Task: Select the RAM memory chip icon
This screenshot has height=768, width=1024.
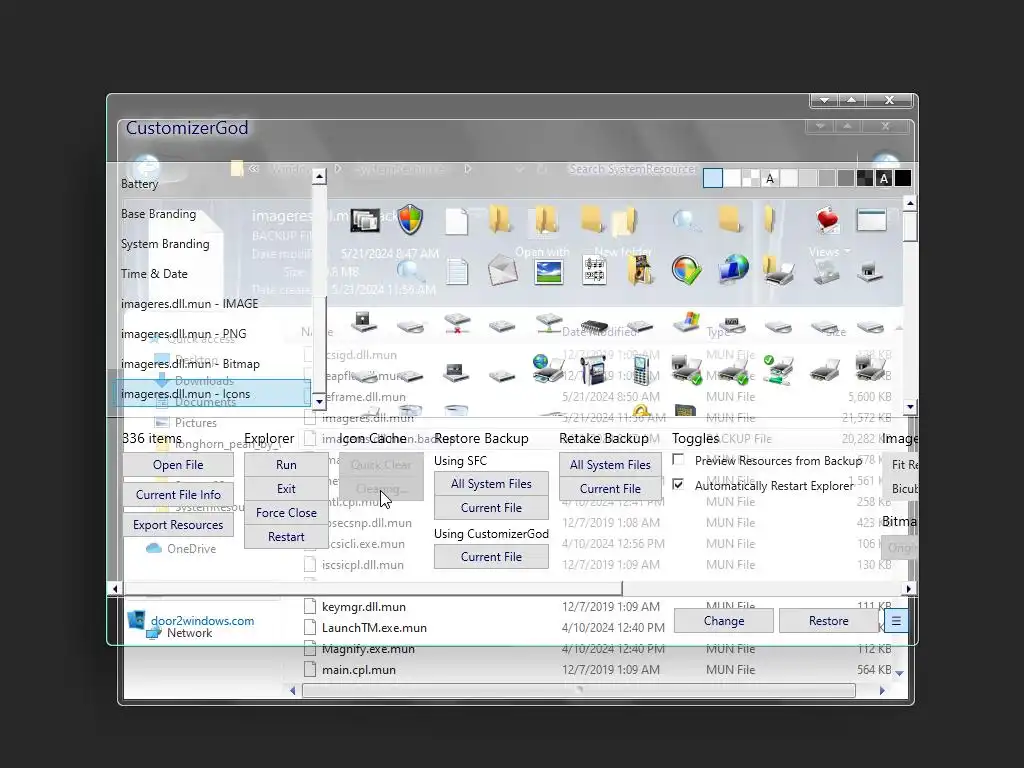Action: [x=594, y=325]
